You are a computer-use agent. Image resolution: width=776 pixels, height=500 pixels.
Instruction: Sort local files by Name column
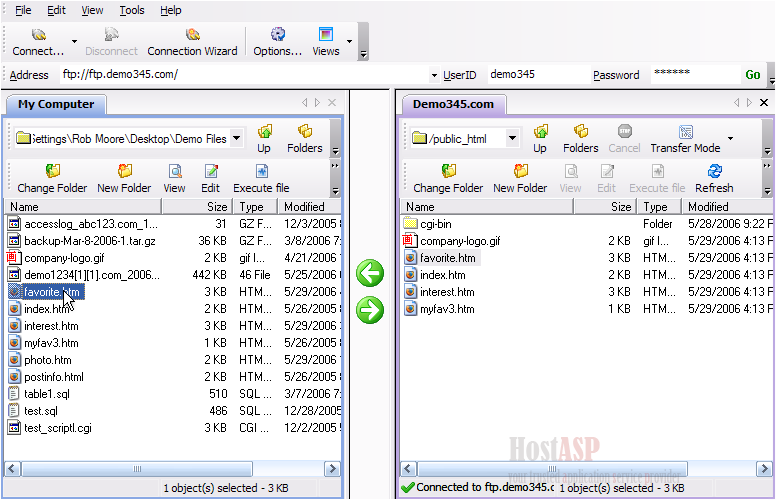pos(83,206)
